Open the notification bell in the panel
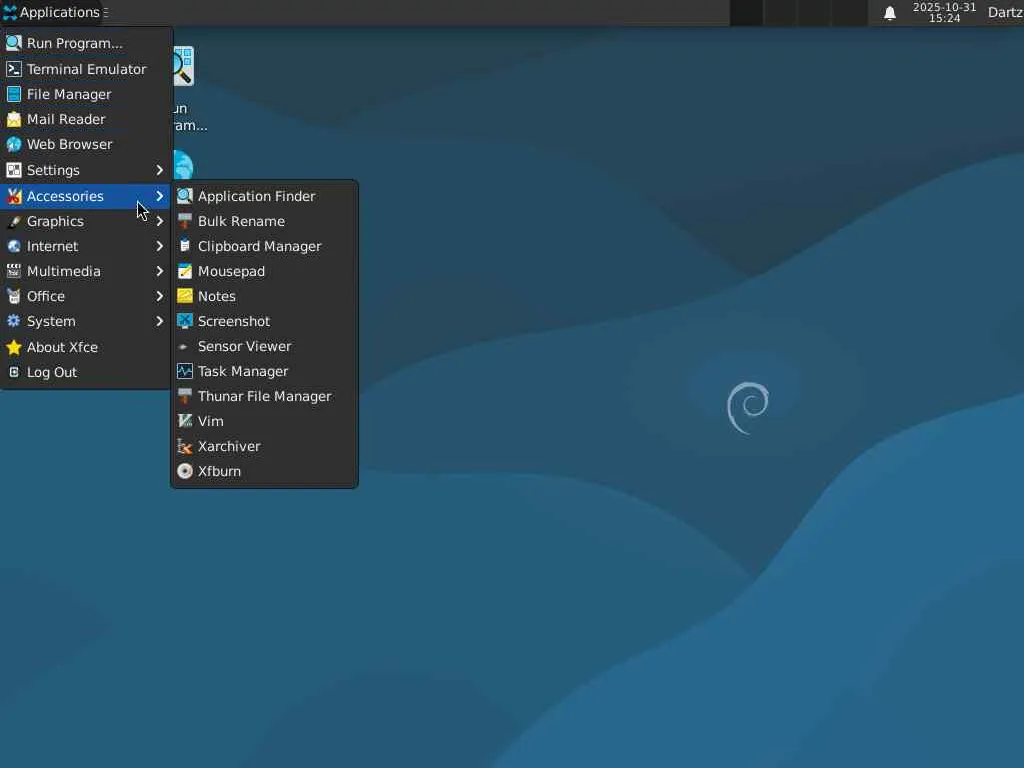This screenshot has width=1024, height=768. pos(889,13)
